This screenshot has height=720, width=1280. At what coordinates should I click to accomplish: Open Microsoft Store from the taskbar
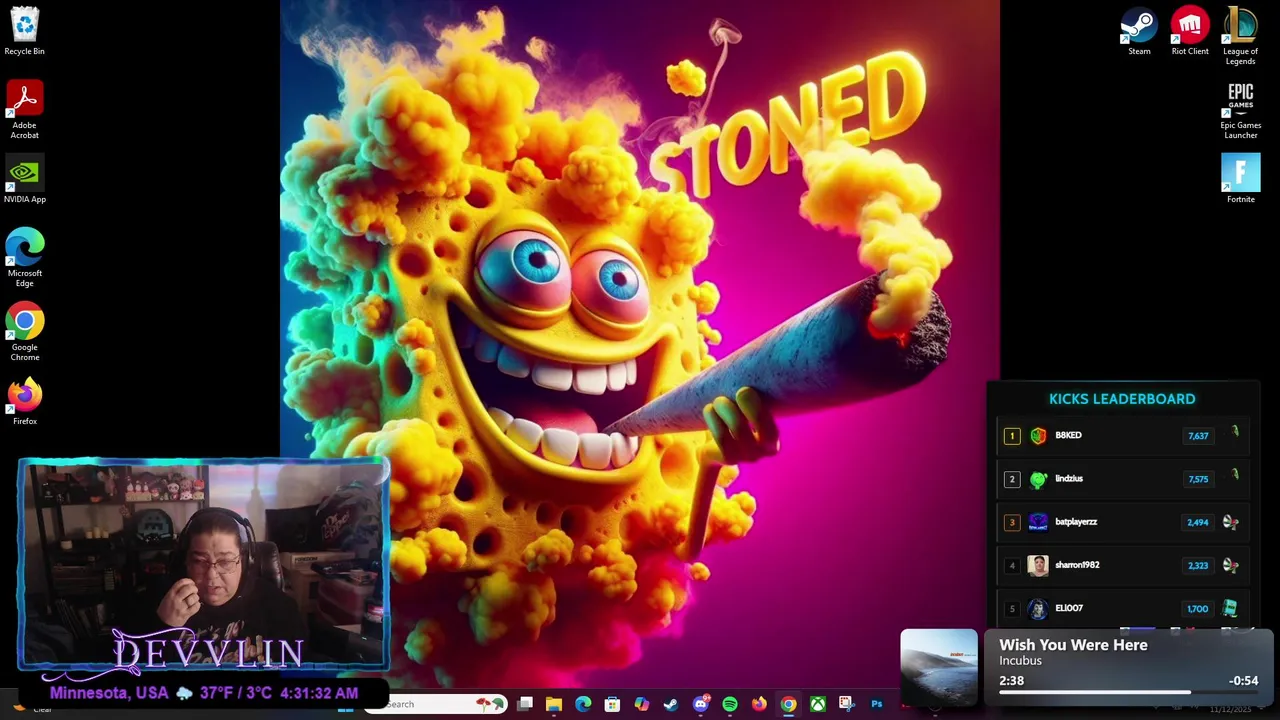point(612,704)
